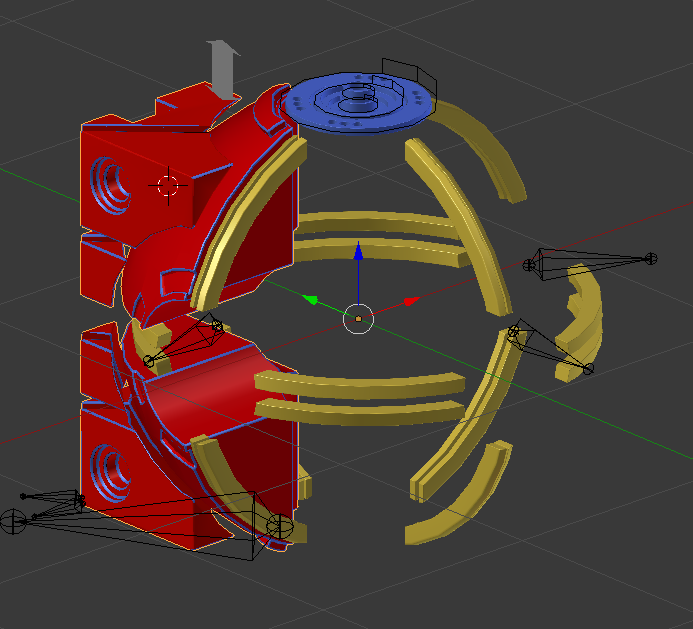Select the spot lamp between red blocks
This screenshot has width=693, height=629.
pos(183,340)
